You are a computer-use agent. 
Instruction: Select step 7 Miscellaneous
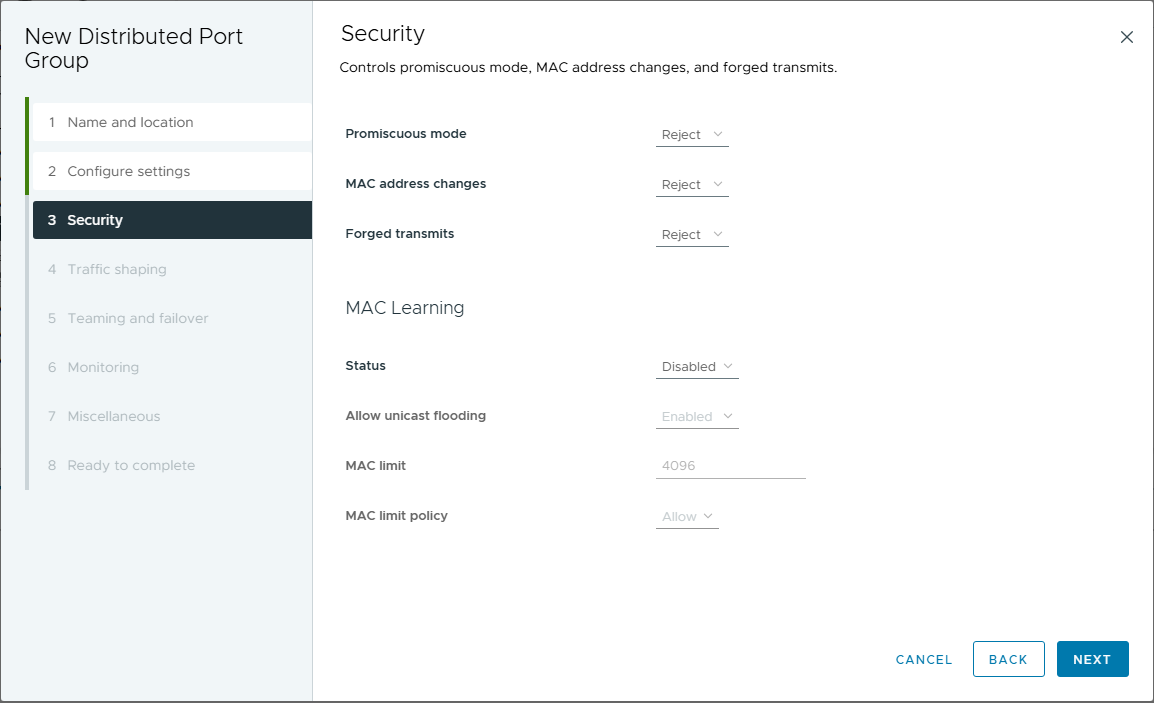pos(113,416)
